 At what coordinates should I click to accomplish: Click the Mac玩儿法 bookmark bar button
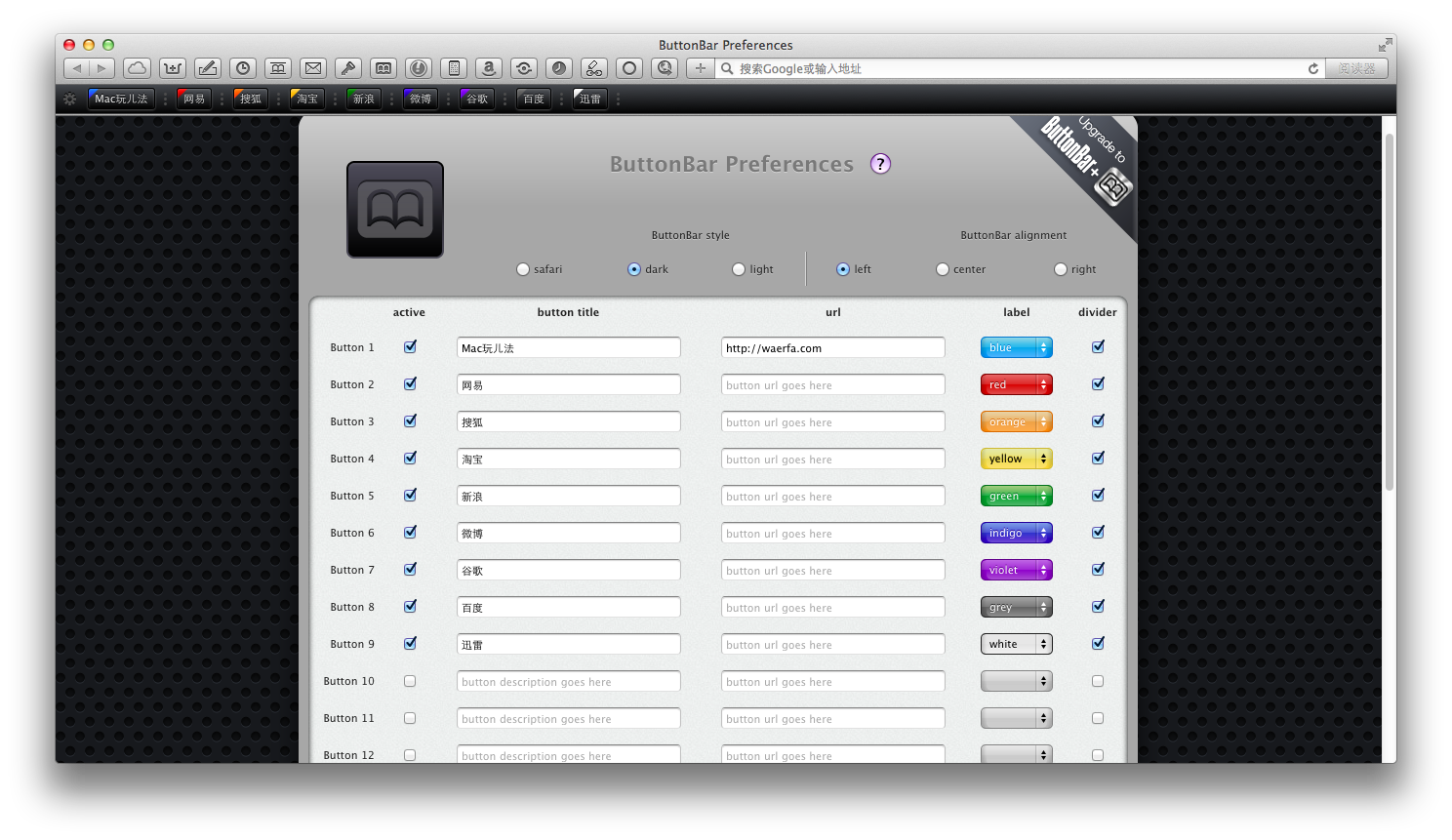(x=121, y=99)
